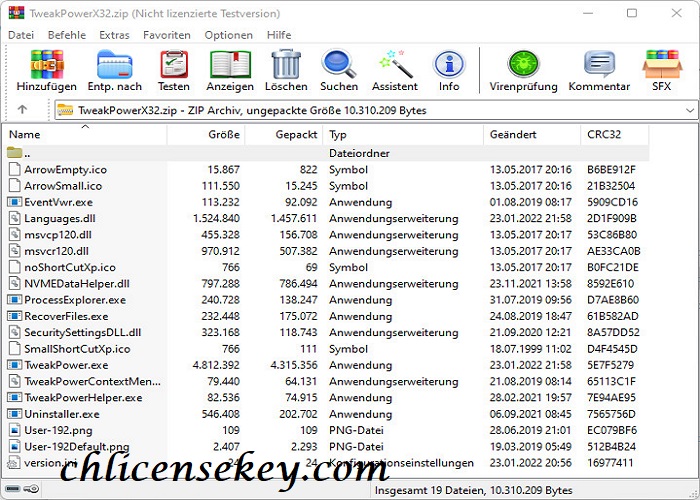This screenshot has height=500, width=700.
Task: Sort by the Name column header
Action: click(85, 134)
